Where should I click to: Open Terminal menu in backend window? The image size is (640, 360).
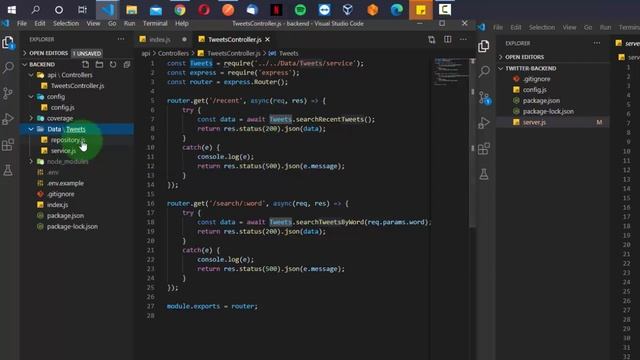coord(155,24)
